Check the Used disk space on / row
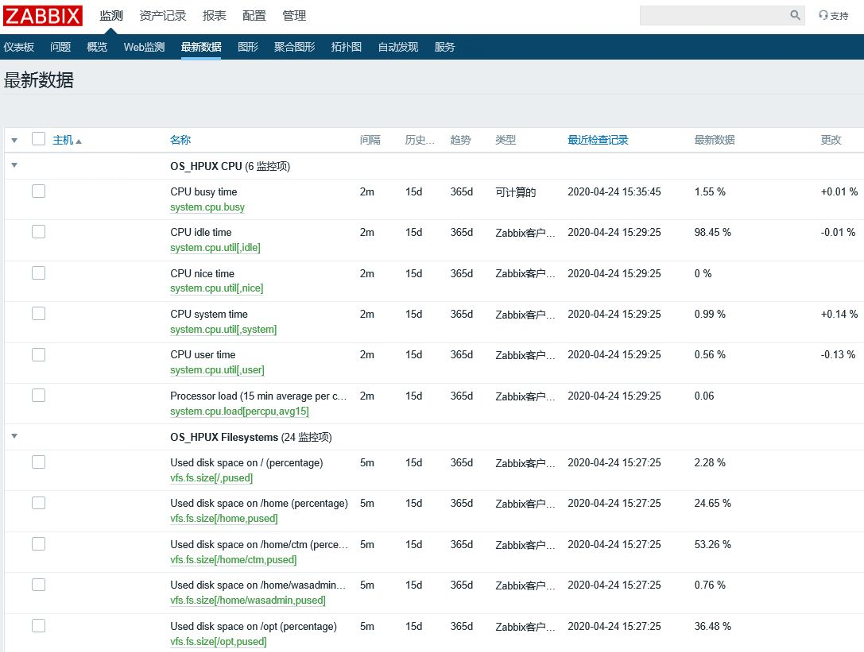Image resolution: width=864 pixels, height=652 pixels. (x=39, y=462)
